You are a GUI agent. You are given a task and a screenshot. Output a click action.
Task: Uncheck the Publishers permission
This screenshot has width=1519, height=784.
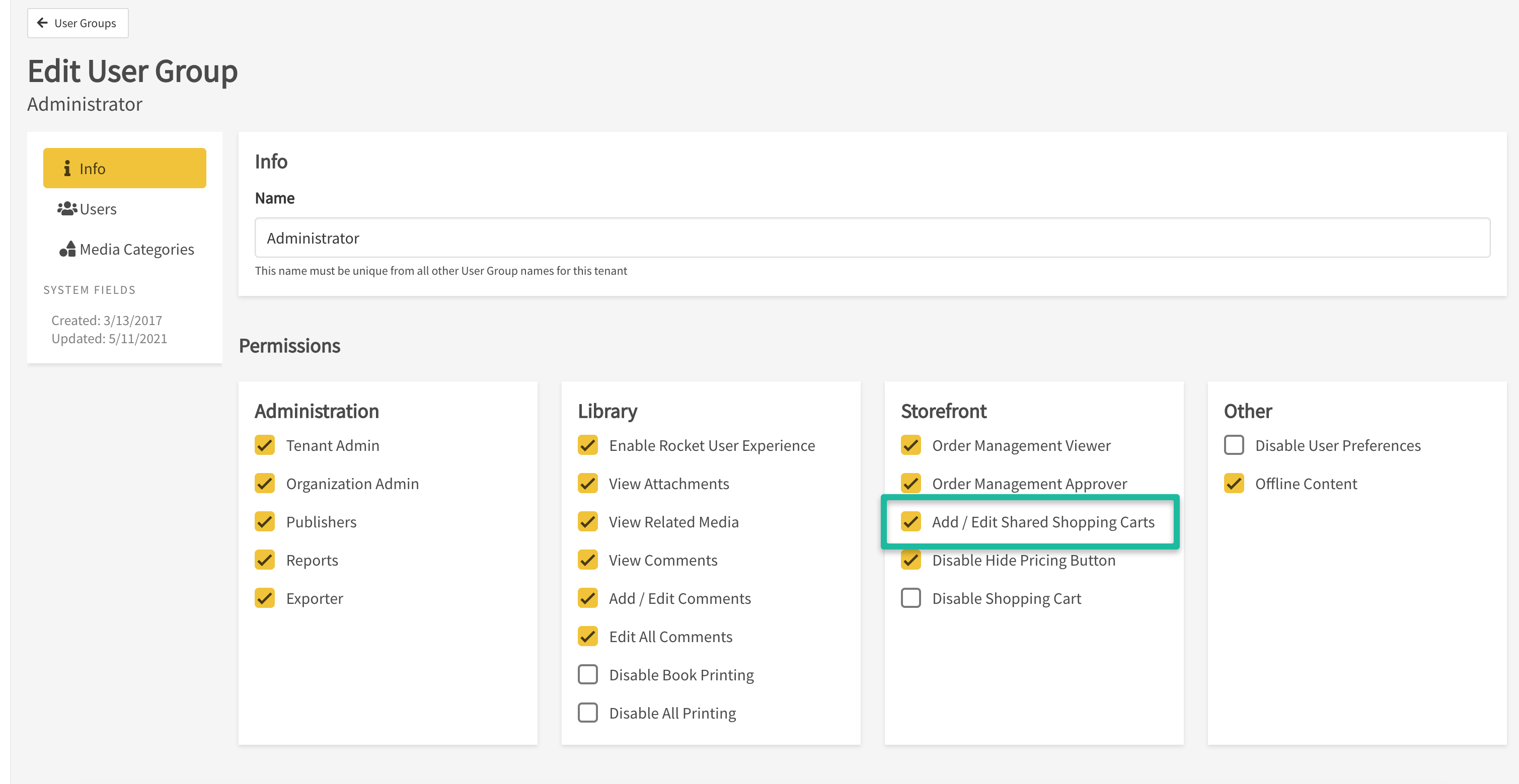click(265, 522)
